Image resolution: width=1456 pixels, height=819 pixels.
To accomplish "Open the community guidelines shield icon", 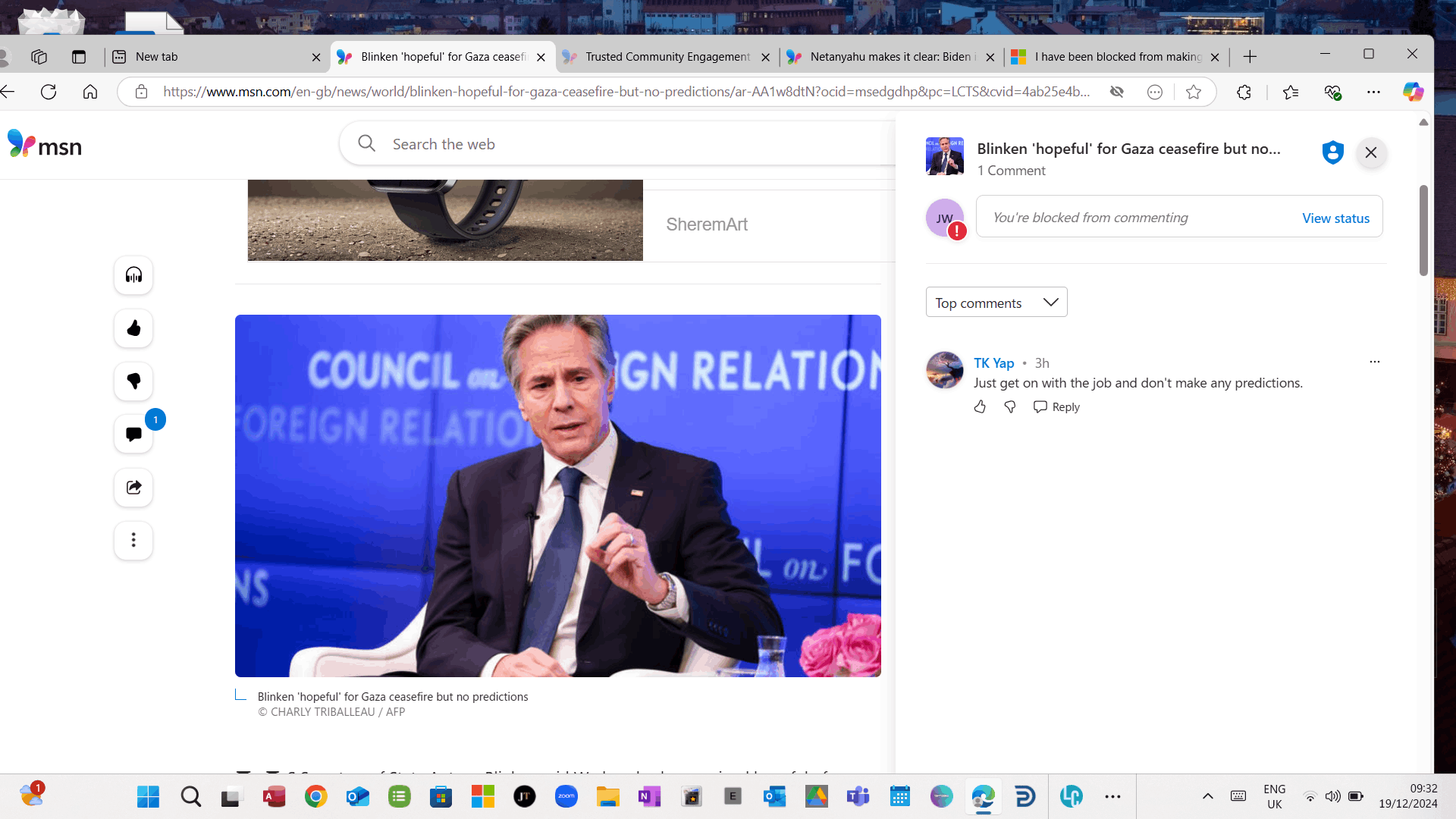I will pos(1332,152).
